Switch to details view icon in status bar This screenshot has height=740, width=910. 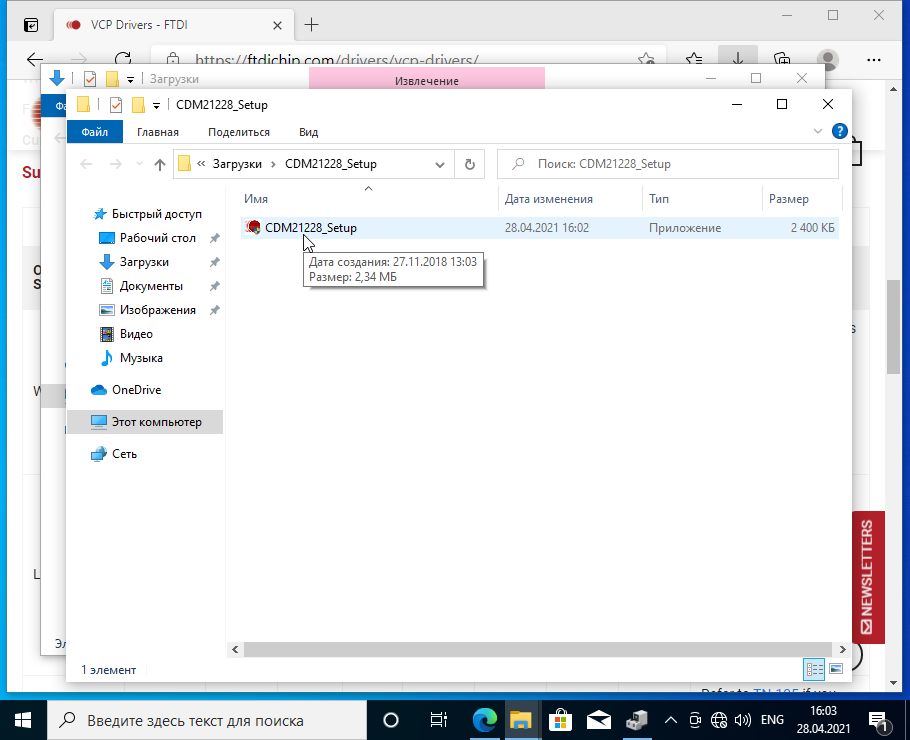(x=814, y=669)
